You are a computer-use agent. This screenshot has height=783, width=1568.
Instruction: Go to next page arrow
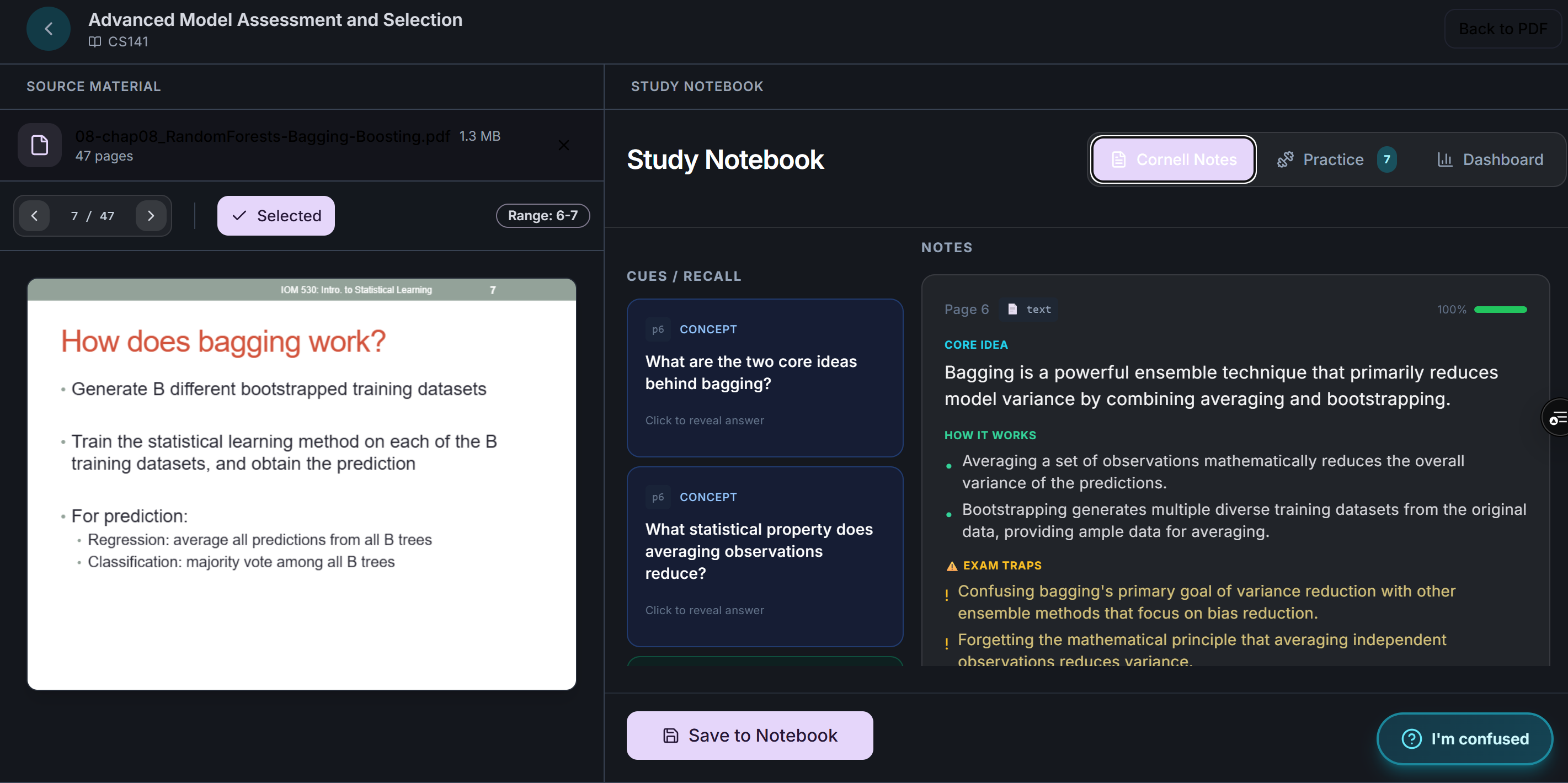point(151,216)
